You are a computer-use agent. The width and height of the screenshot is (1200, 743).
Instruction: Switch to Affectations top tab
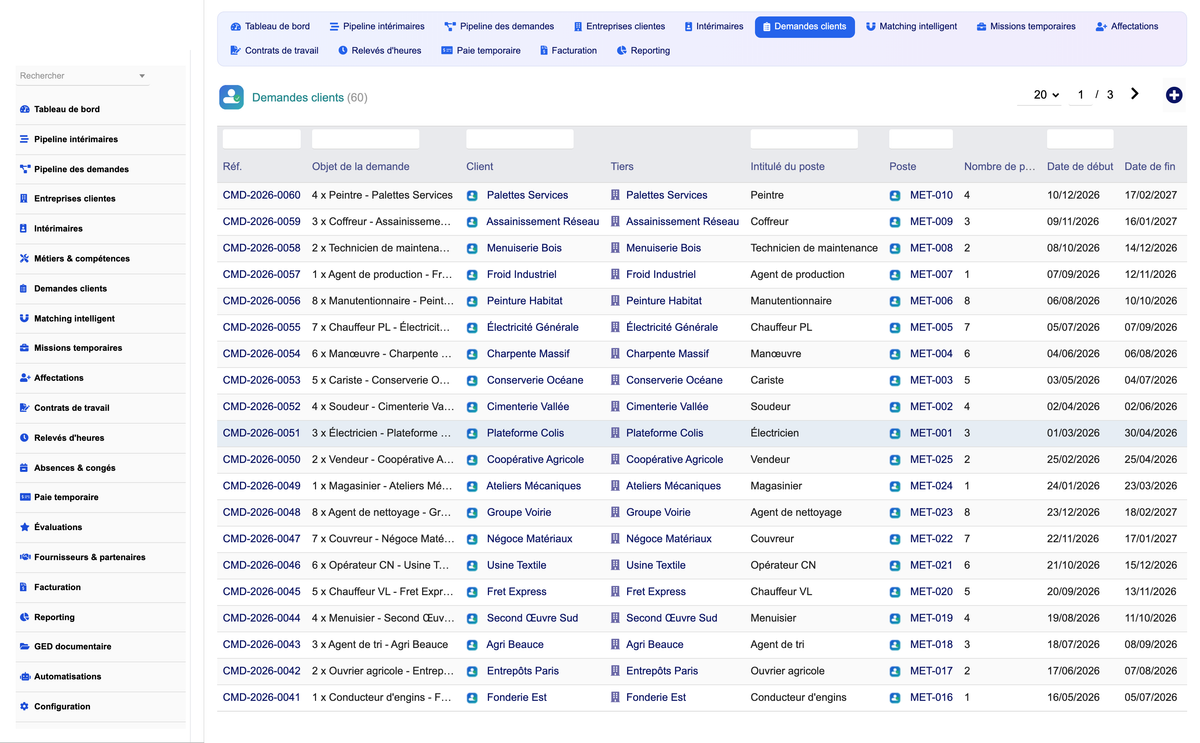[x=1126, y=26]
